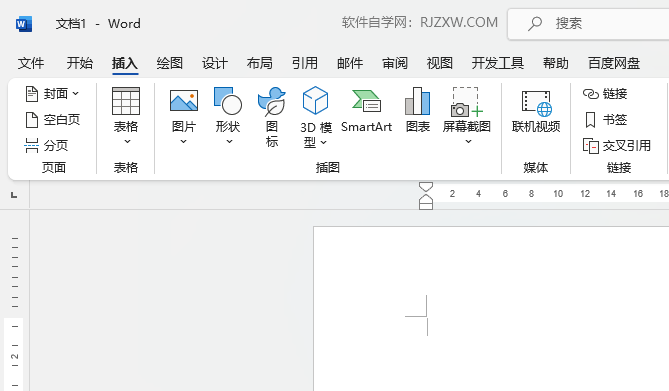The height and width of the screenshot is (391, 669).
Task: Click the hanging indent marker on ruler
Action: click(x=426, y=199)
